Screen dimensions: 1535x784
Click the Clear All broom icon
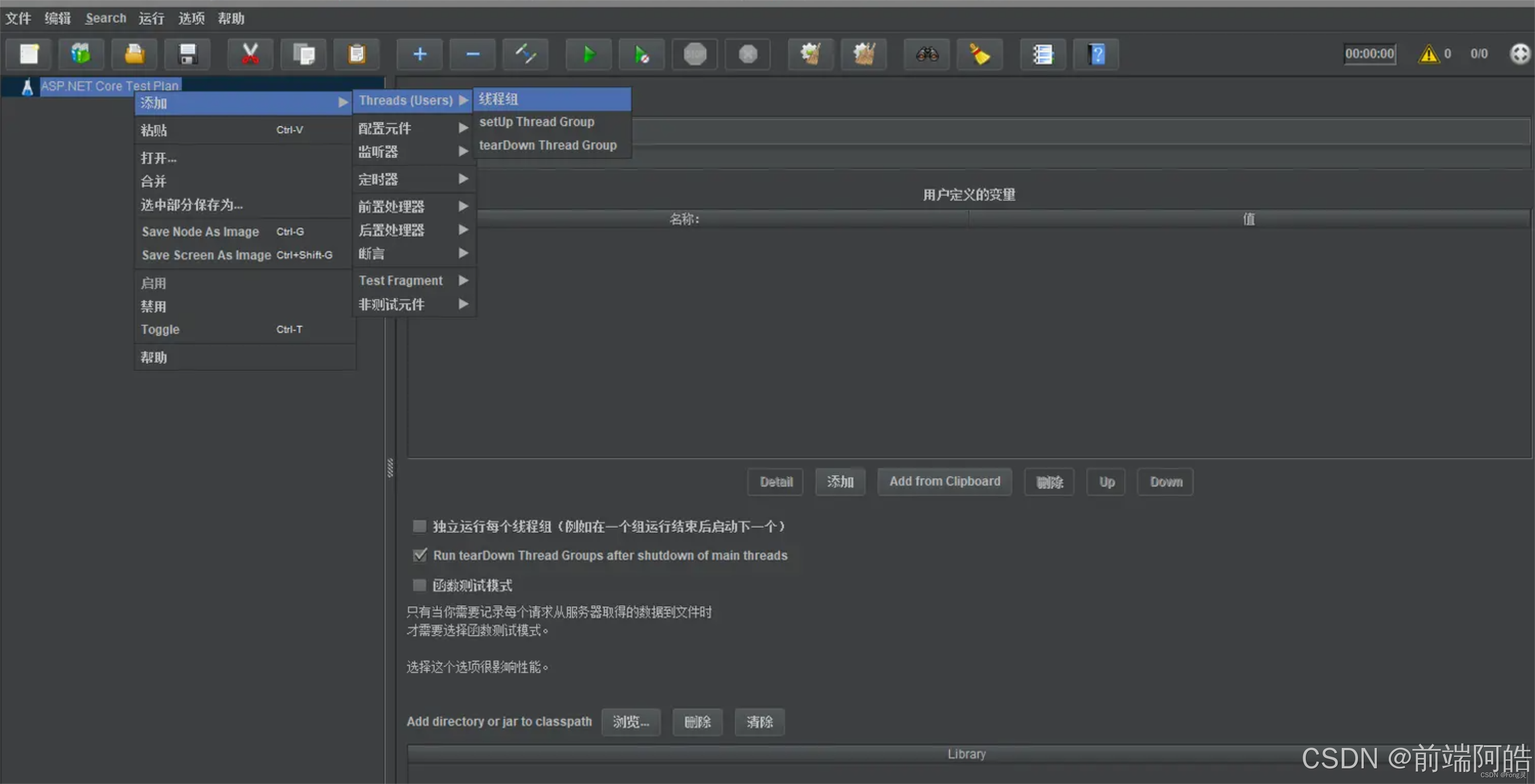(x=864, y=54)
